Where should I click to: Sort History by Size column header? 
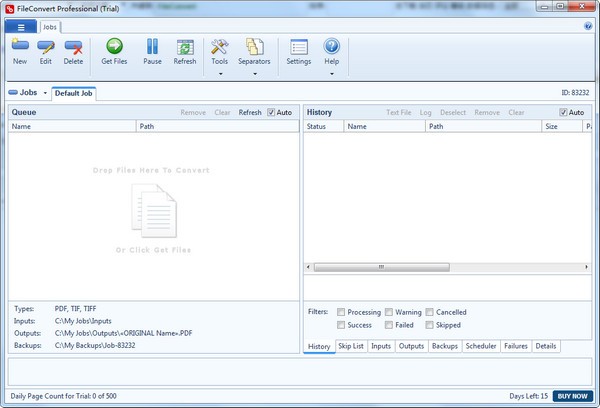pos(562,126)
